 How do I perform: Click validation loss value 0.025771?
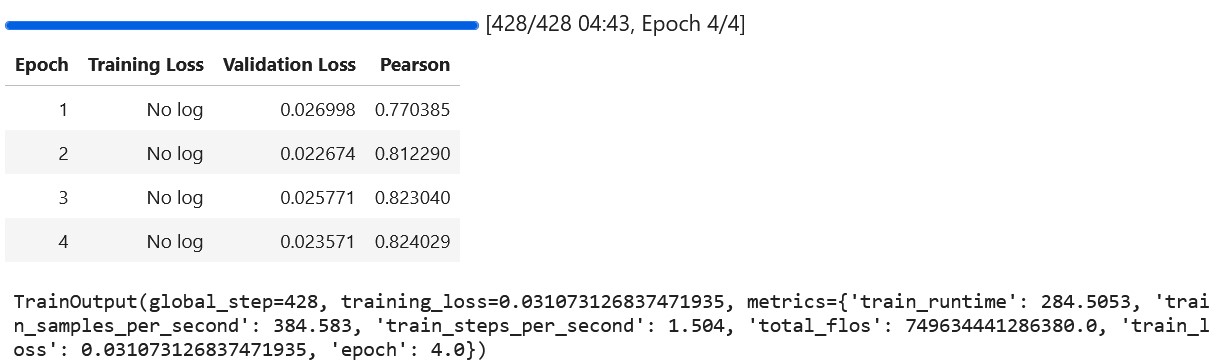[x=318, y=198]
